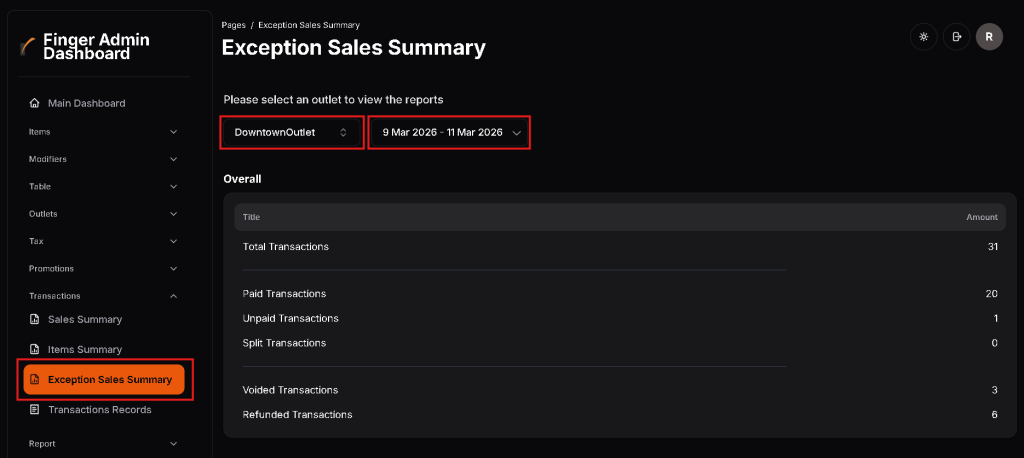Expand the Outlets sidebar section
1024x458 pixels.
[103, 214]
